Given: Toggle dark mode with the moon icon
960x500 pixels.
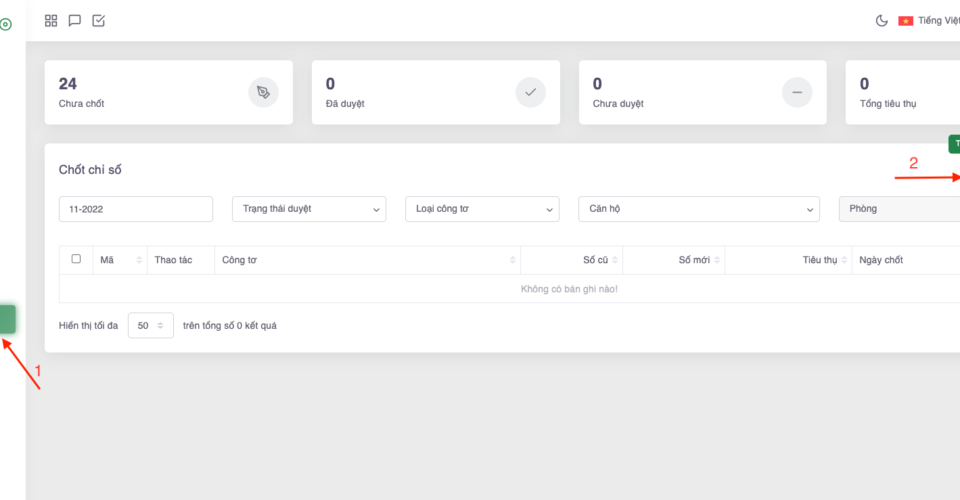Looking at the screenshot, I should (x=882, y=21).
